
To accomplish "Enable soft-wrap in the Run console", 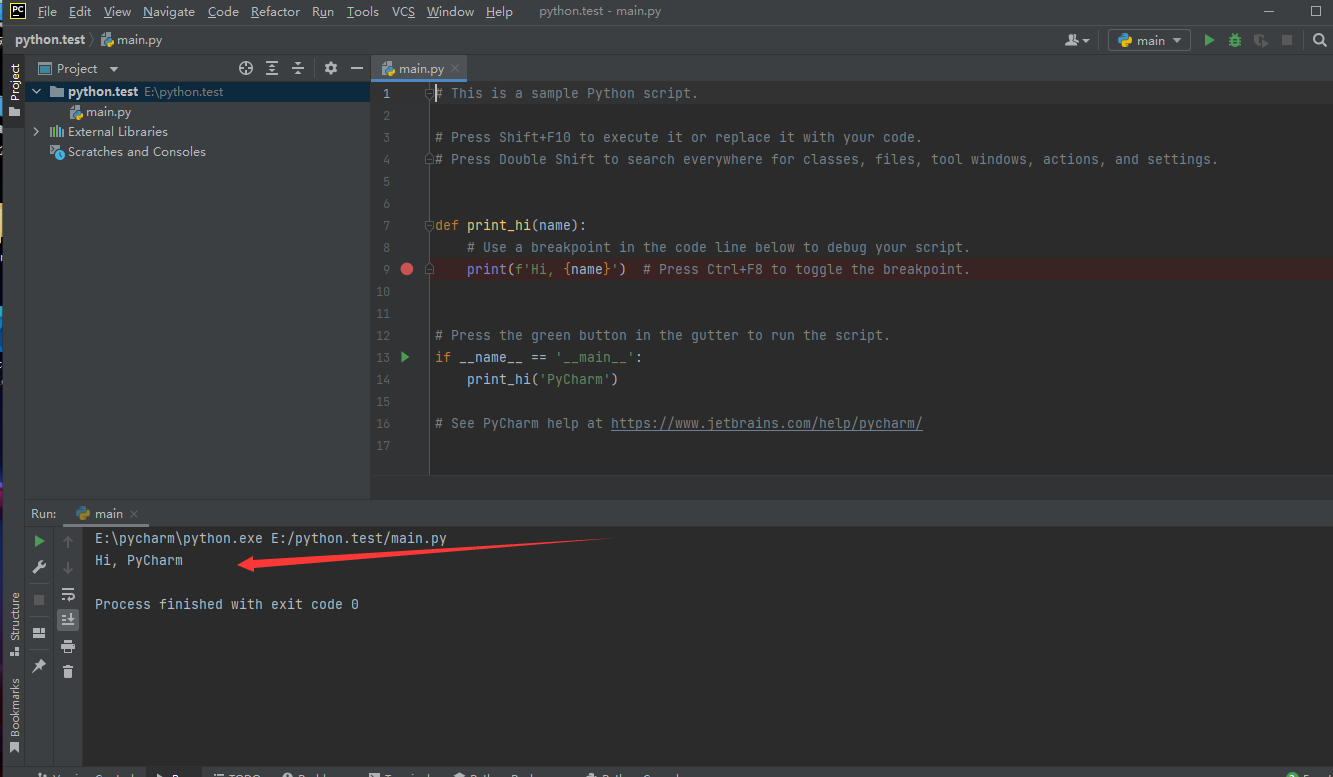I will (x=67, y=594).
